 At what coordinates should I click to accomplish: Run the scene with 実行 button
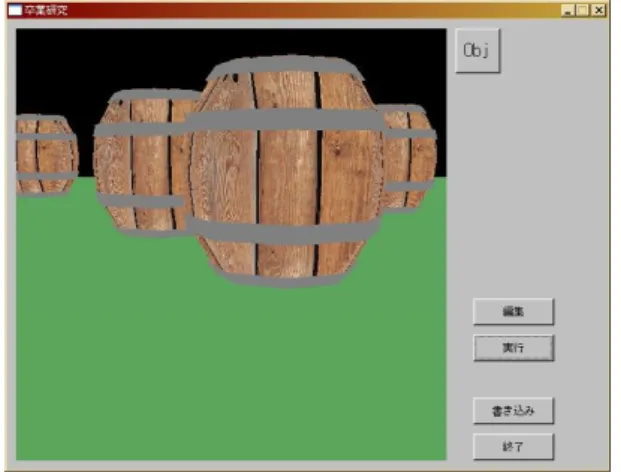coord(513,348)
